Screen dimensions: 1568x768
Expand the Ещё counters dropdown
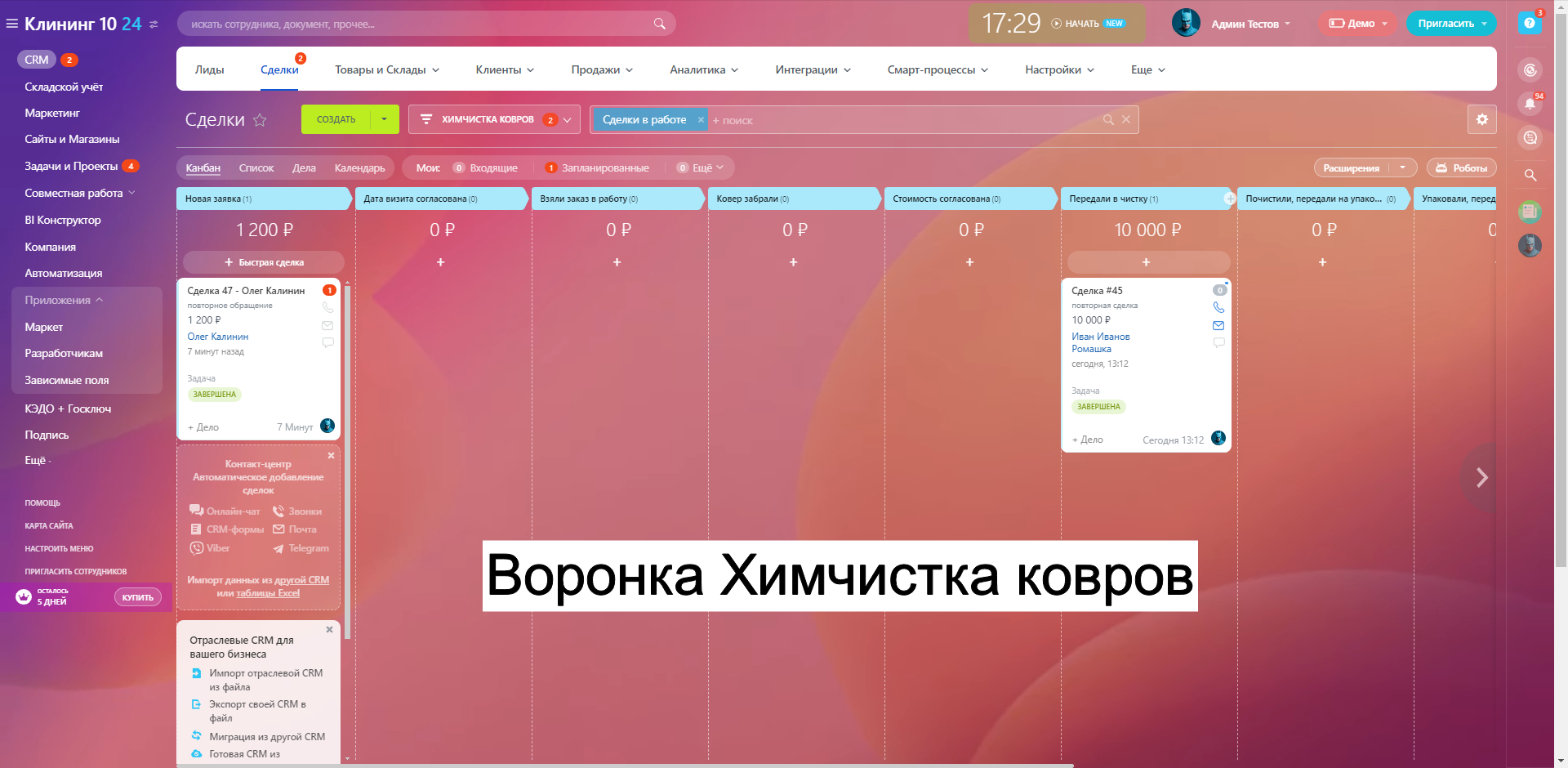701,168
